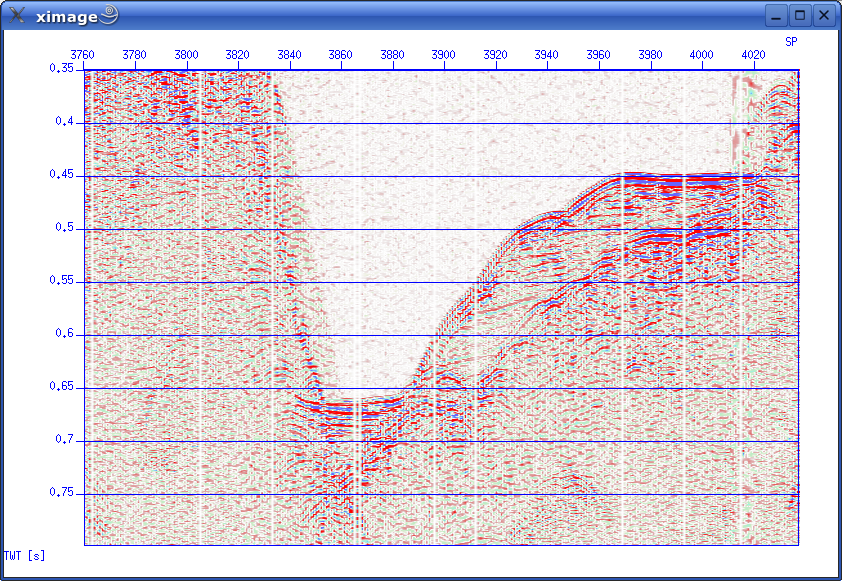Image resolution: width=842 pixels, height=581 pixels.
Task: Click the 0.45 time axis label
Action: (x=62, y=174)
